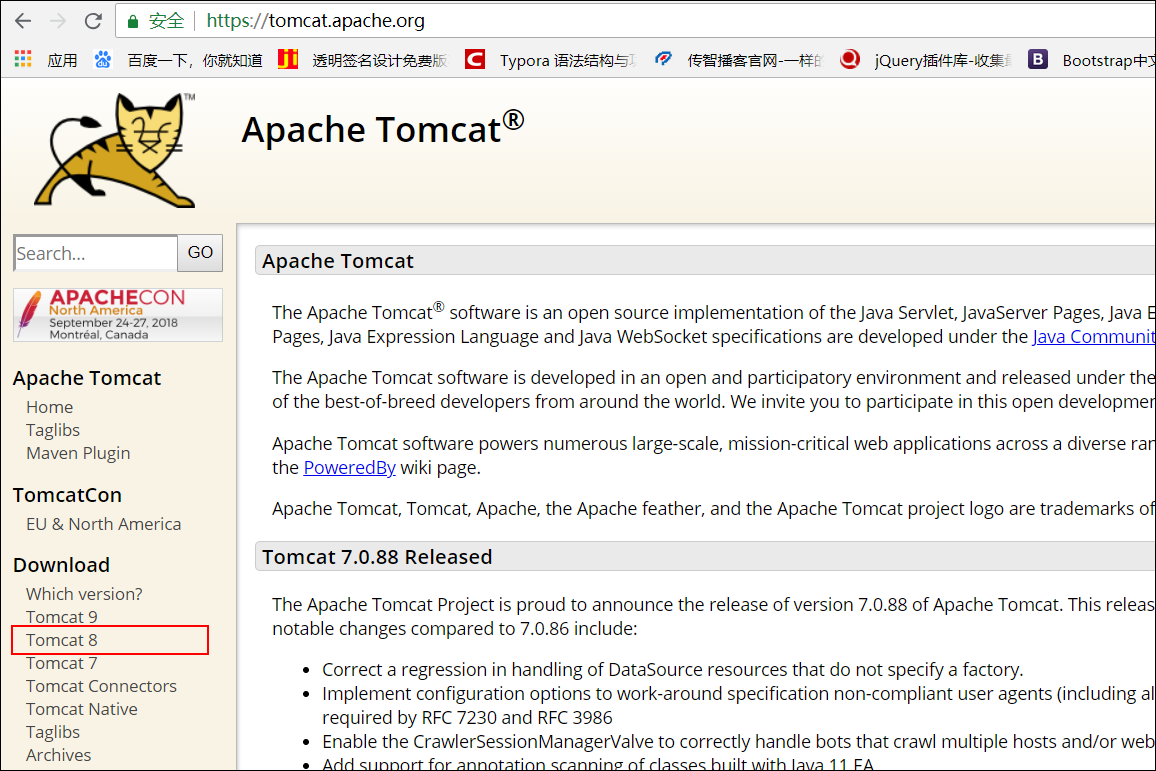Reload the page with the refresh icon
The width and height of the screenshot is (1156, 771).
pyautogui.click(x=93, y=21)
